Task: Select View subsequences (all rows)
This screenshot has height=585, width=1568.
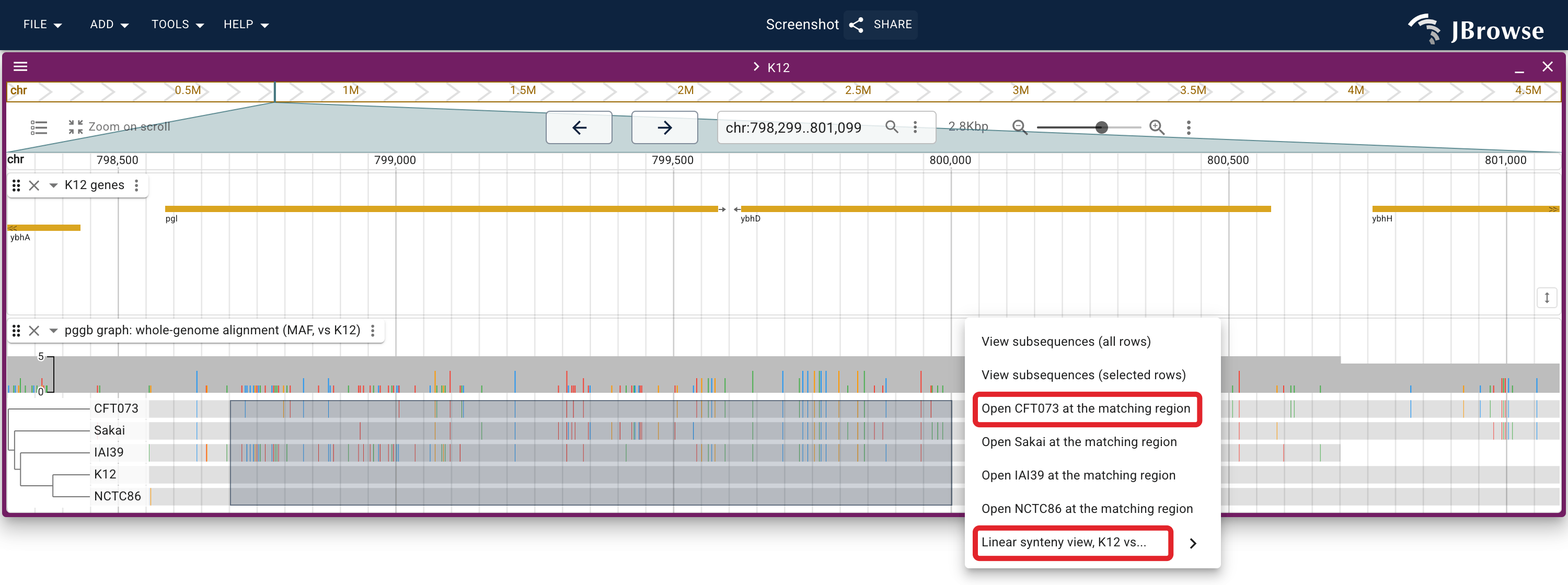Action: click(1092, 341)
